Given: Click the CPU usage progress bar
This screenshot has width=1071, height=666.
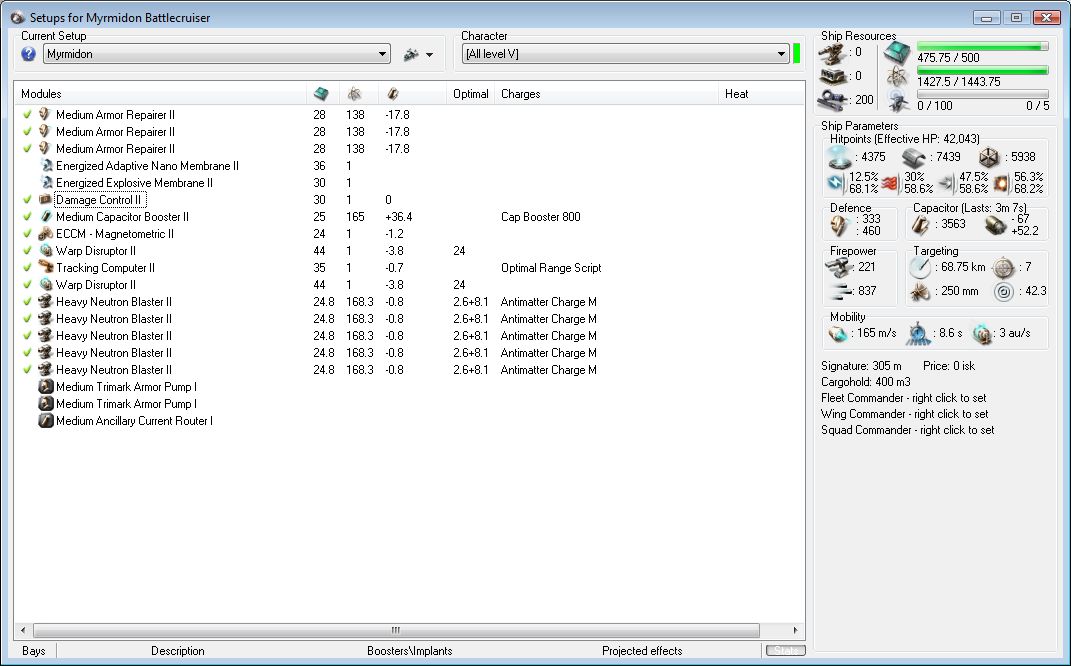Looking at the screenshot, I should (982, 46).
